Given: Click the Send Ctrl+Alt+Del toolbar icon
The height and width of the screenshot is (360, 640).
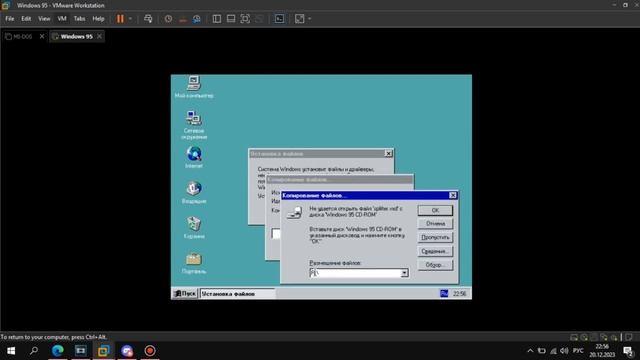Looking at the screenshot, I should (148, 19).
